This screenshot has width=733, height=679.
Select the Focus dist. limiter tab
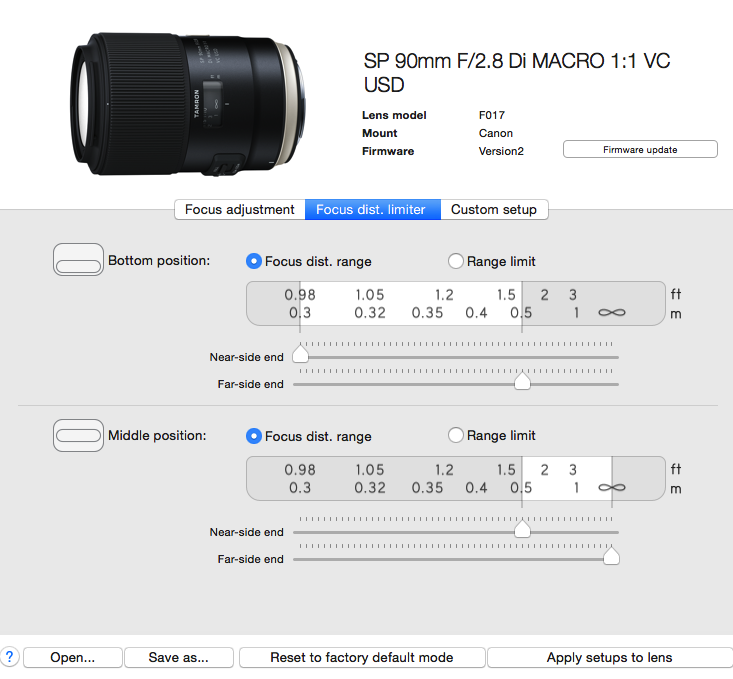[373, 209]
